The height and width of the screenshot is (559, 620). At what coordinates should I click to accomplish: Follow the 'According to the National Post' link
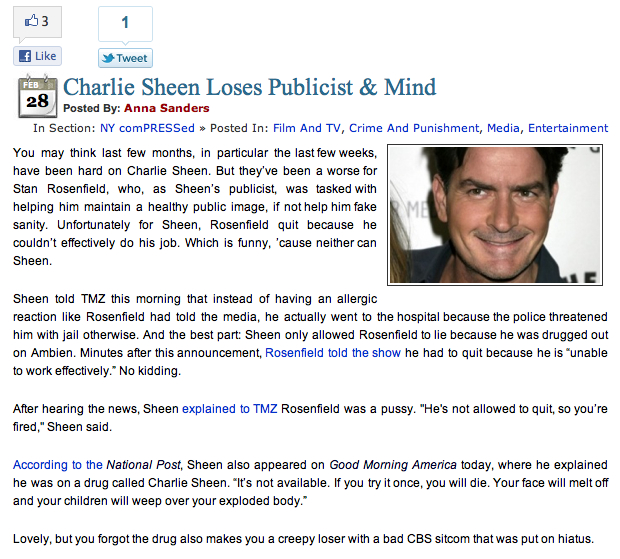[x=96, y=464]
